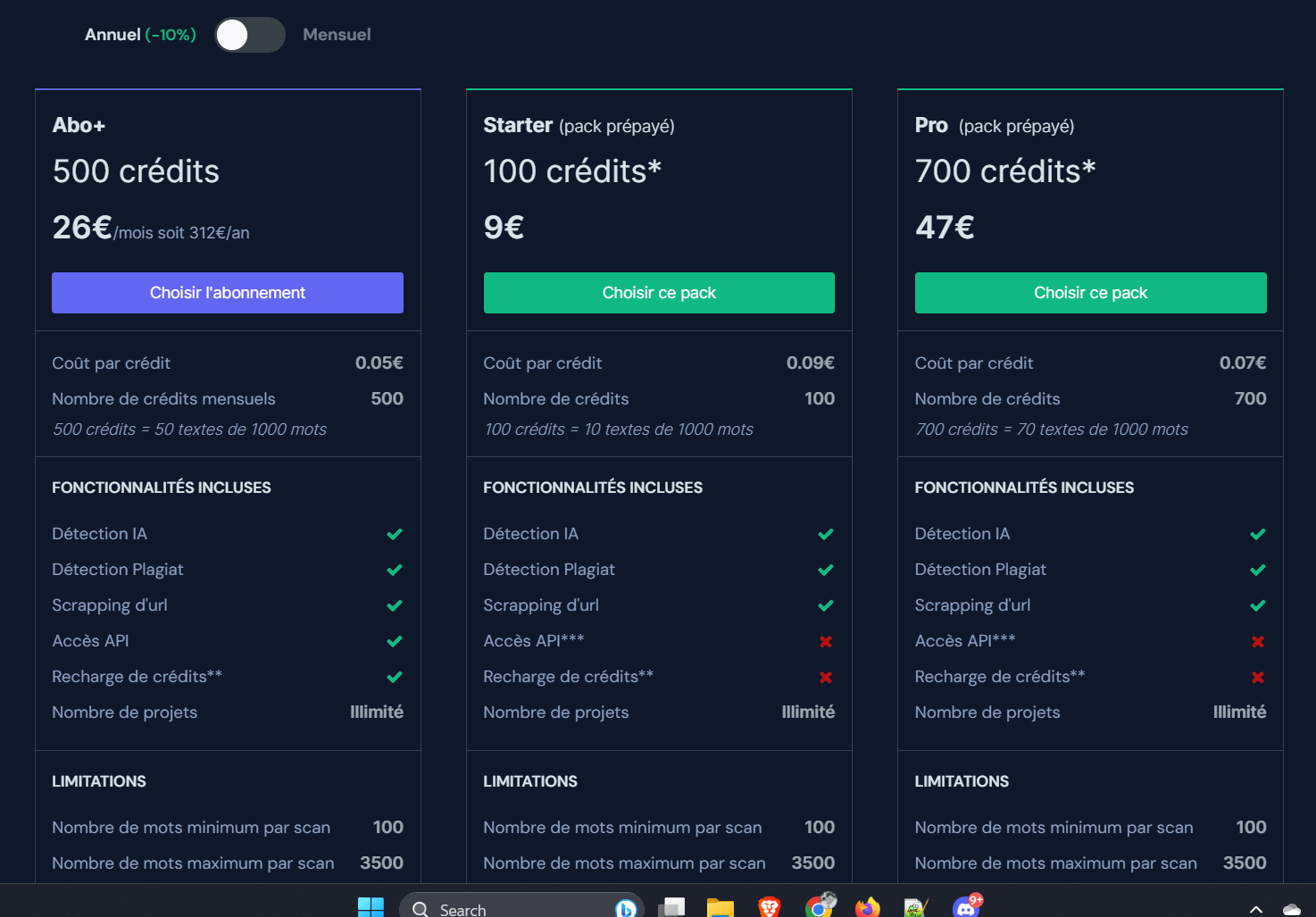
Task: Click the Abo+ Accès API checkmark
Action: click(x=395, y=641)
